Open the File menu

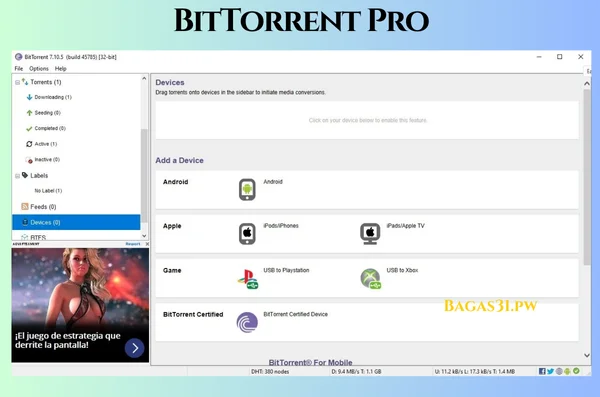[19, 69]
